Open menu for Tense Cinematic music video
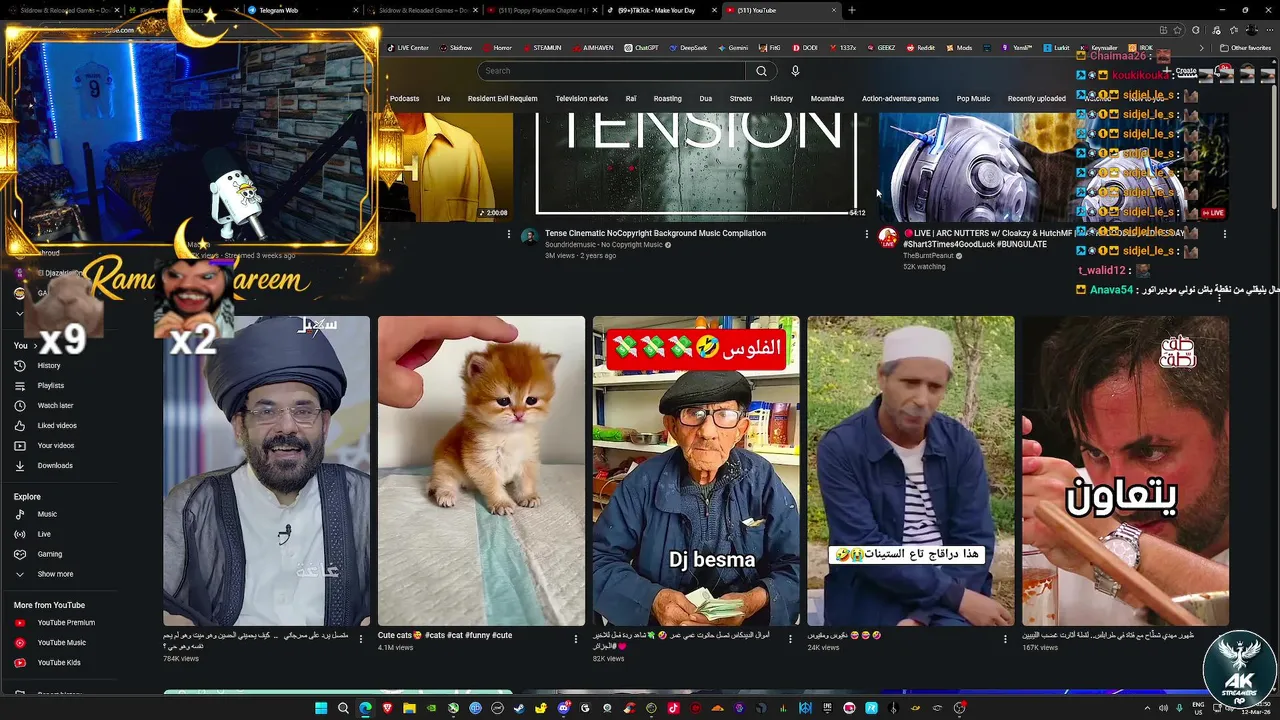This screenshot has height=720, width=1280. [866, 234]
